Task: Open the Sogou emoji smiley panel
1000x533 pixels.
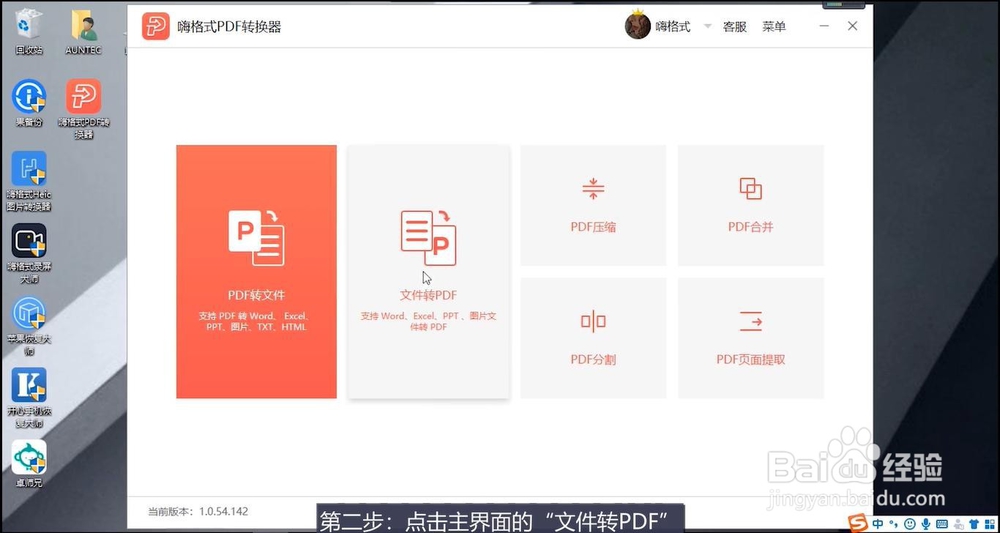Action: click(909, 524)
